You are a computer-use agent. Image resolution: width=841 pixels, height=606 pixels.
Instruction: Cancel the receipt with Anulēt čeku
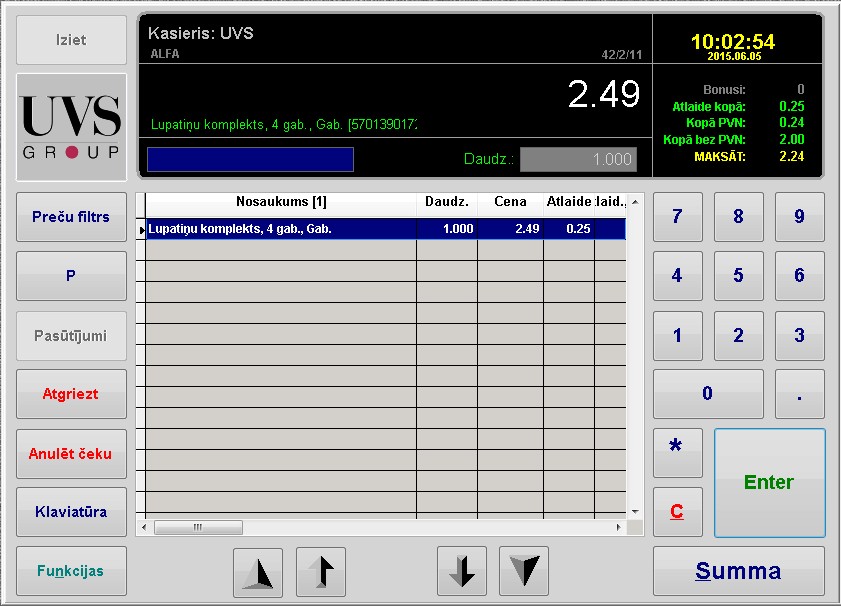tap(71, 454)
